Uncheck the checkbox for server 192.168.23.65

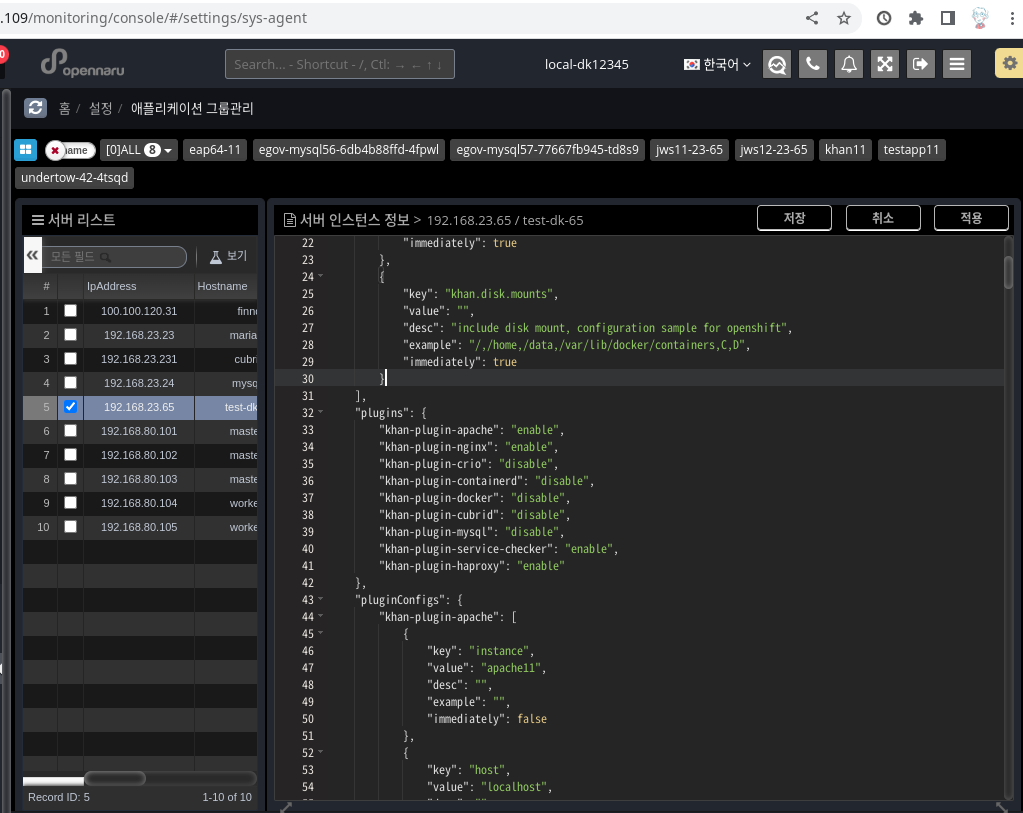point(70,407)
